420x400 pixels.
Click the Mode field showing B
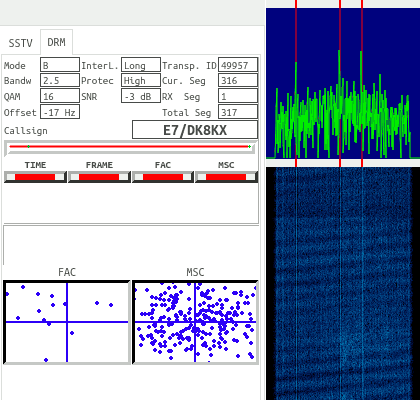pyautogui.click(x=60, y=65)
